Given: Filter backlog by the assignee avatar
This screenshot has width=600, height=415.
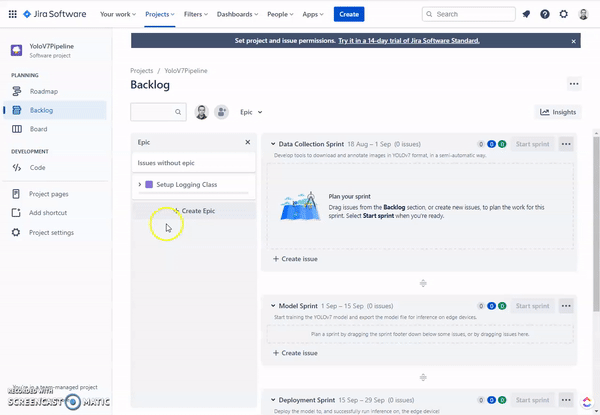Looking at the screenshot, I should tap(202, 112).
